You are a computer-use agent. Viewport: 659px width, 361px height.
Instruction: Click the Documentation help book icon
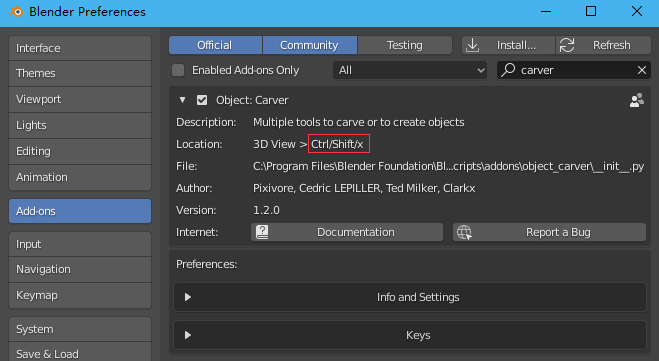[262, 232]
